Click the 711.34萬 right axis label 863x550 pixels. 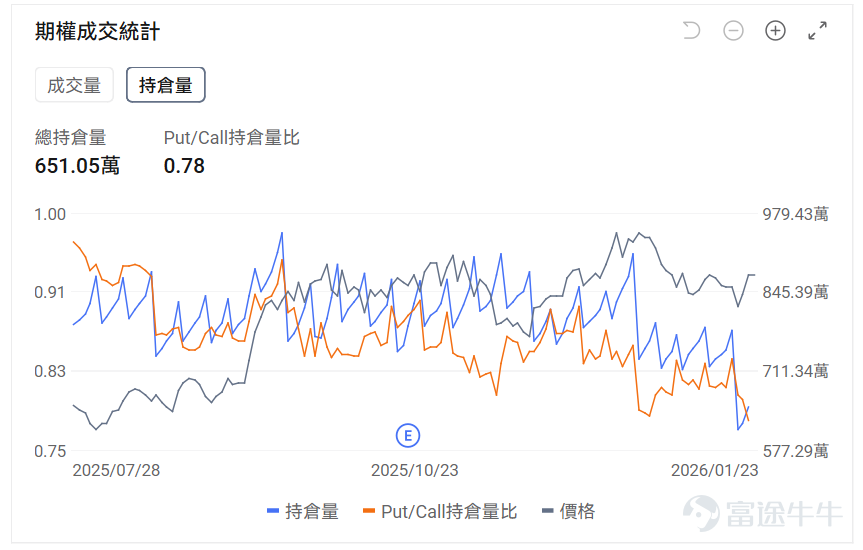pos(795,372)
